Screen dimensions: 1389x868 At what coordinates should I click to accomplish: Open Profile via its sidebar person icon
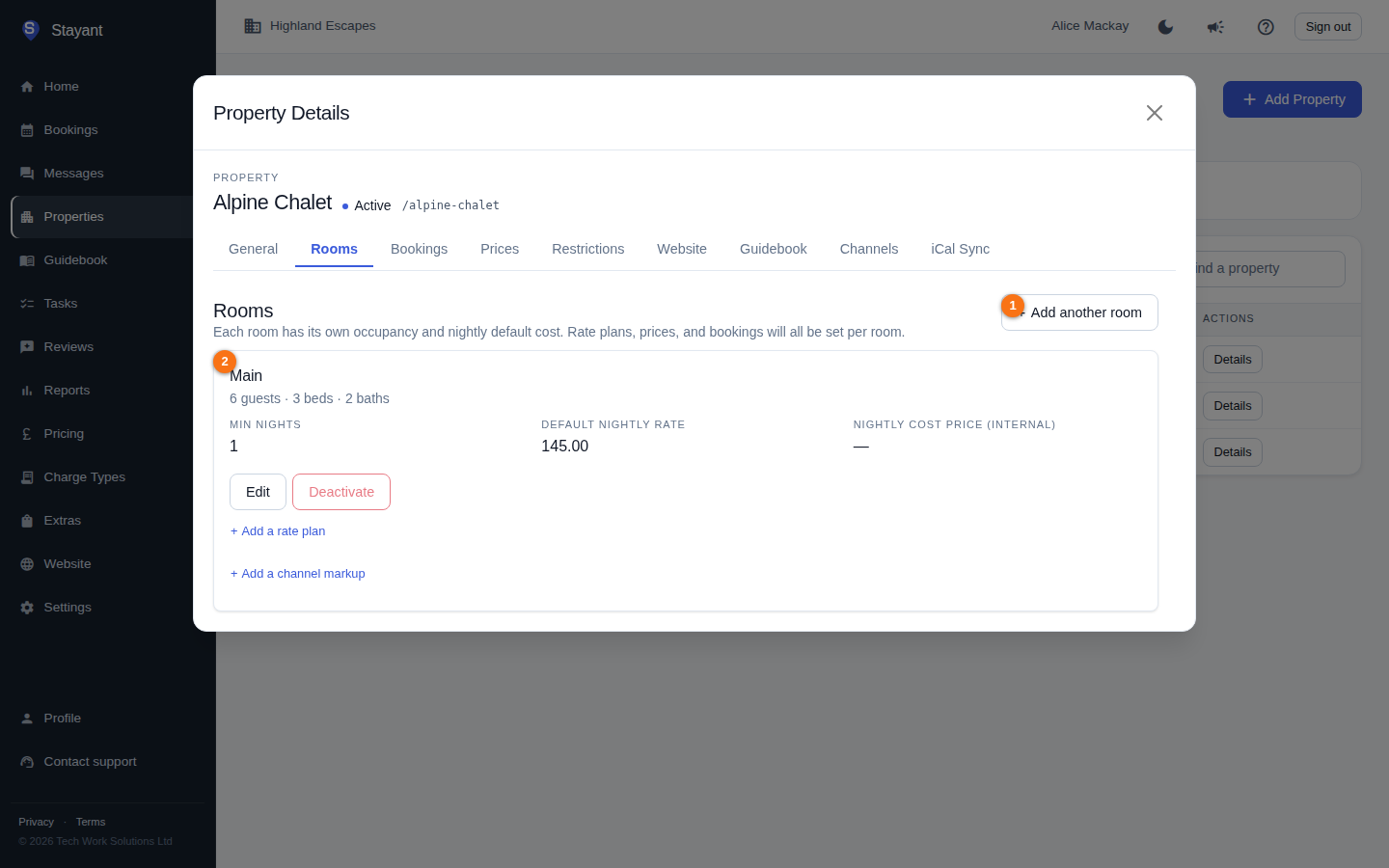pos(27,719)
